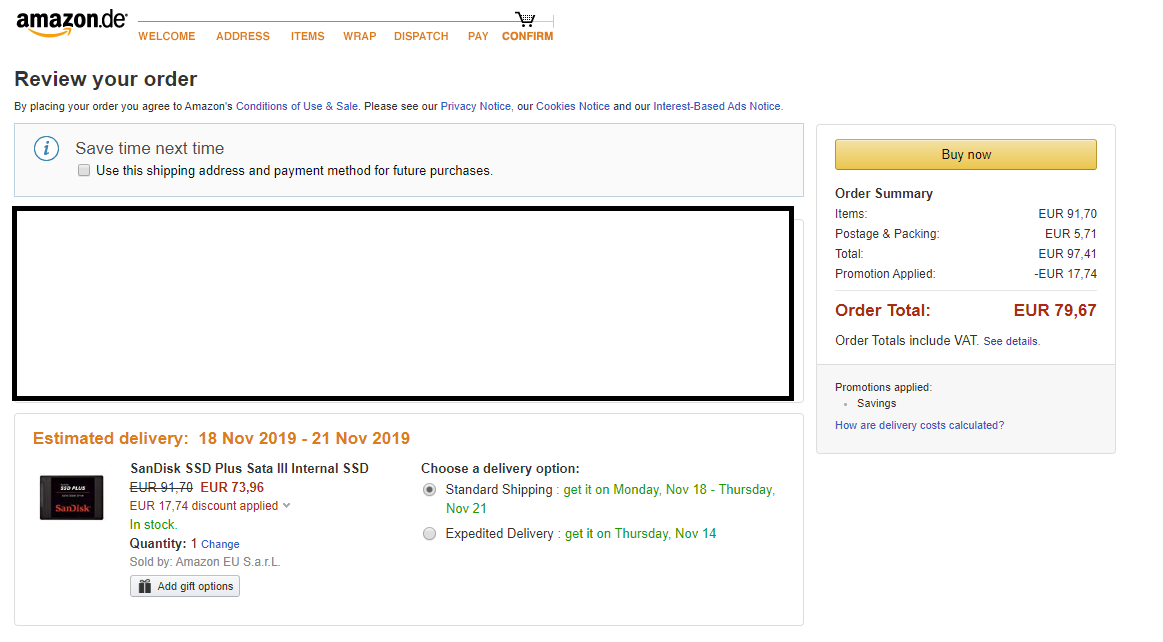1163x642 pixels.
Task: Switch to the PAY checkout step
Action: [x=478, y=36]
